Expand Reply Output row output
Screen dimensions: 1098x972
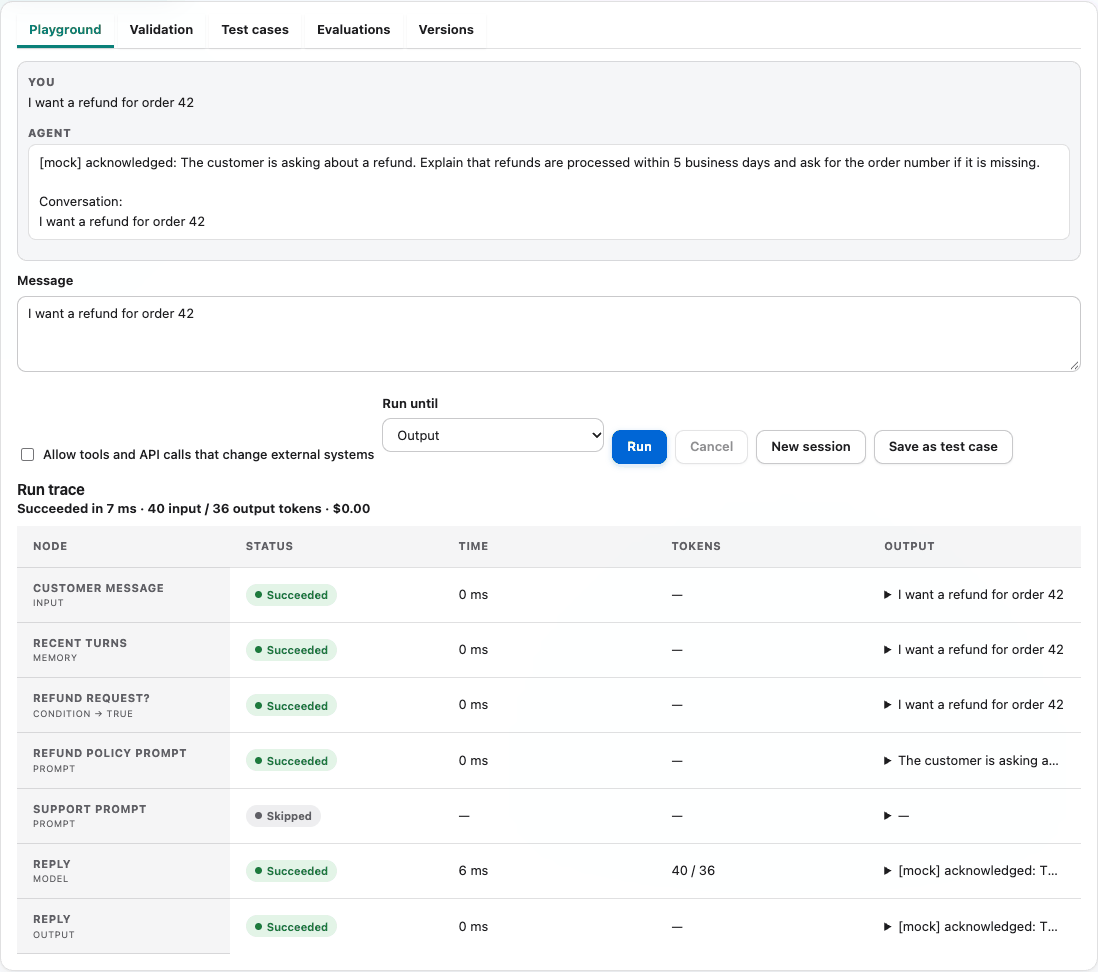click(x=971, y=926)
